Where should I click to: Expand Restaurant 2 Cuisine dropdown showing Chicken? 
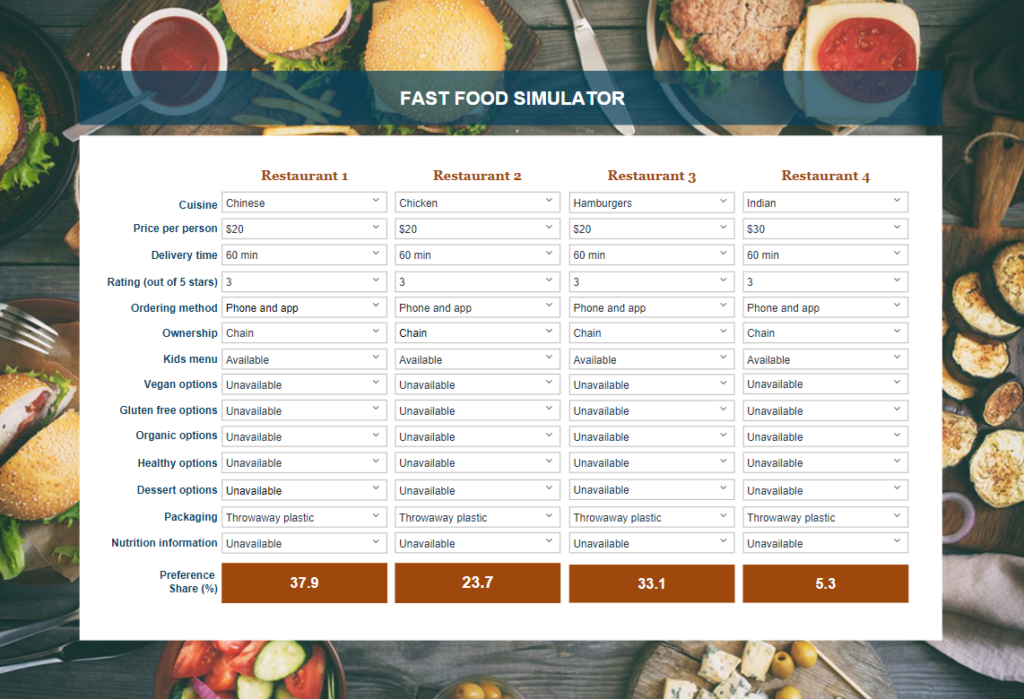click(x=477, y=203)
